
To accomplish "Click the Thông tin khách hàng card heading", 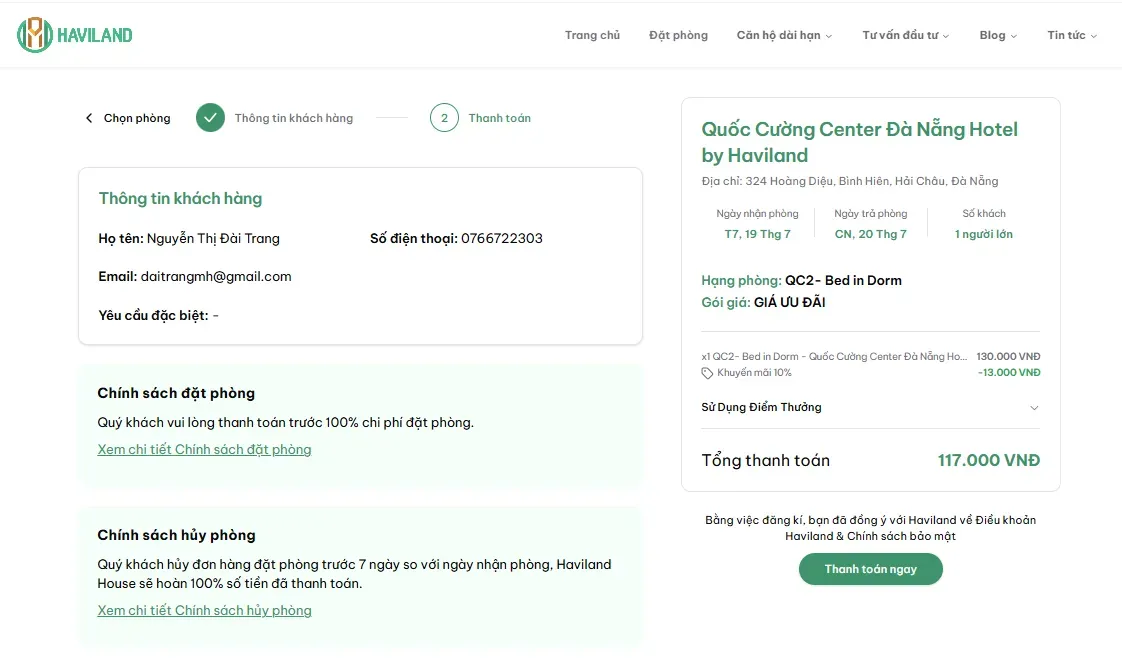I will 180,198.
